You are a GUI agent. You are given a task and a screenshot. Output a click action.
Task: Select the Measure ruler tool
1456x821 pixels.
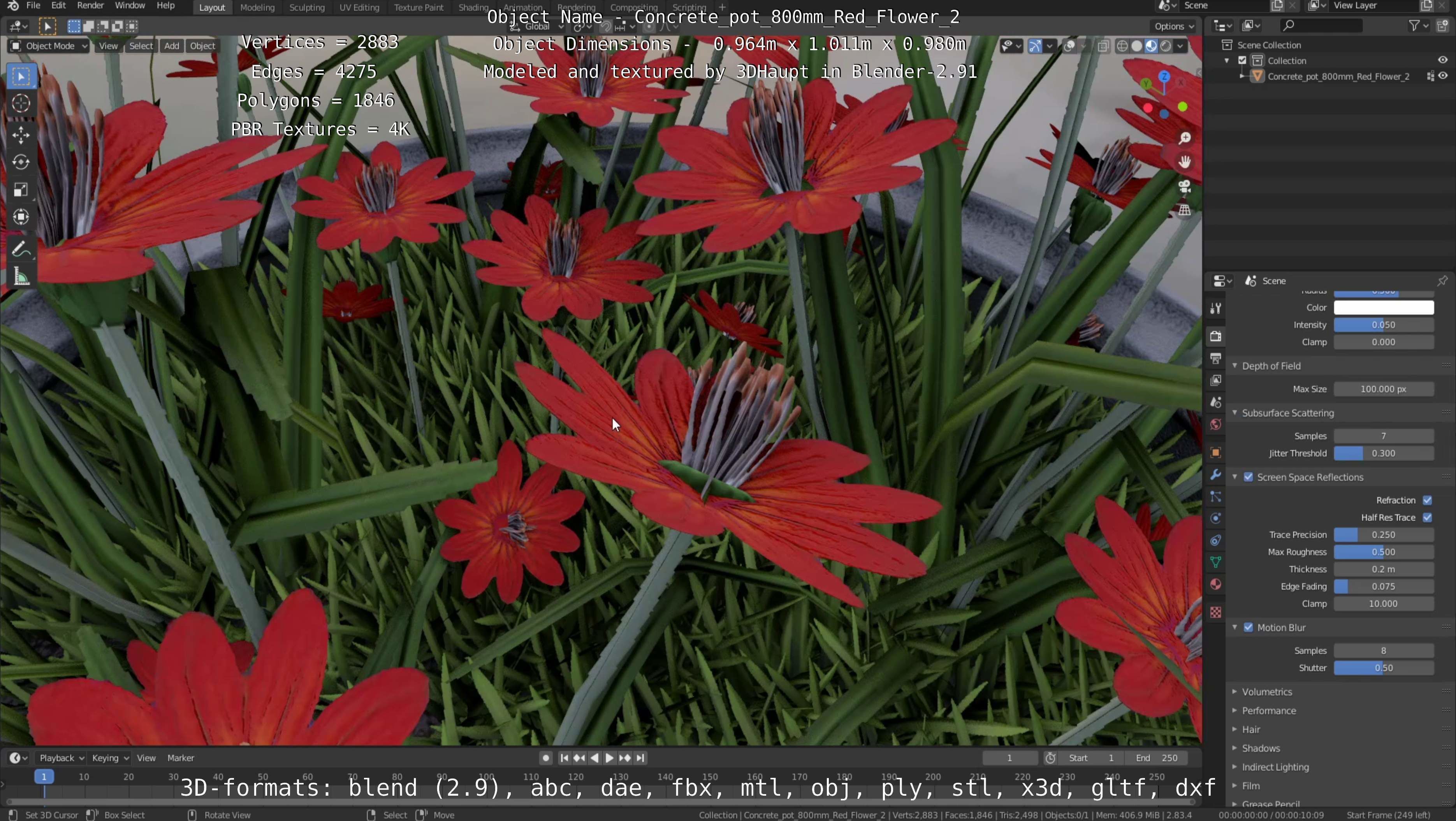click(x=21, y=276)
